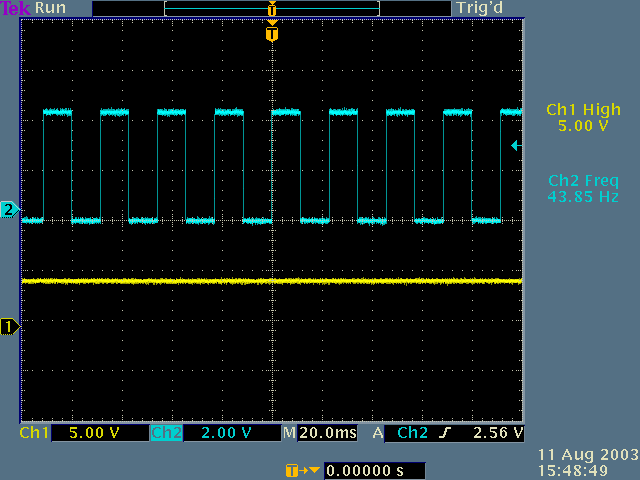Click the 5.00 V measurement value
Image resolution: width=640 pixels, height=480 pixels.
[x=583, y=126]
